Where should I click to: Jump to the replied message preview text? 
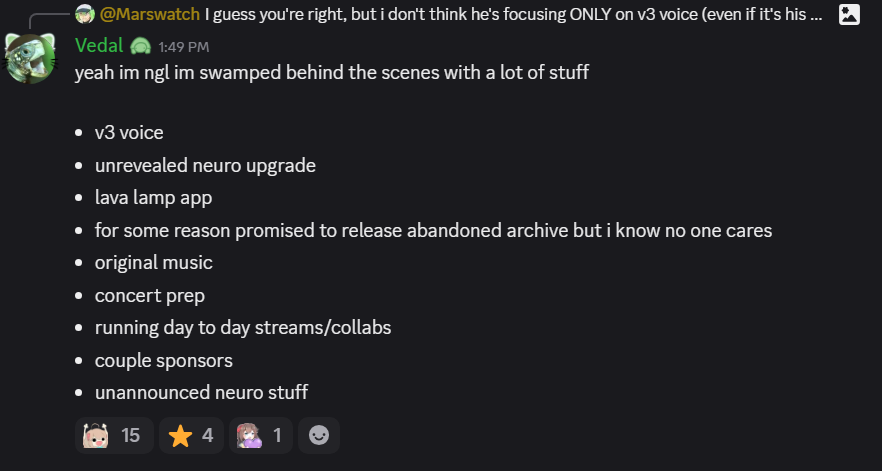tap(514, 14)
